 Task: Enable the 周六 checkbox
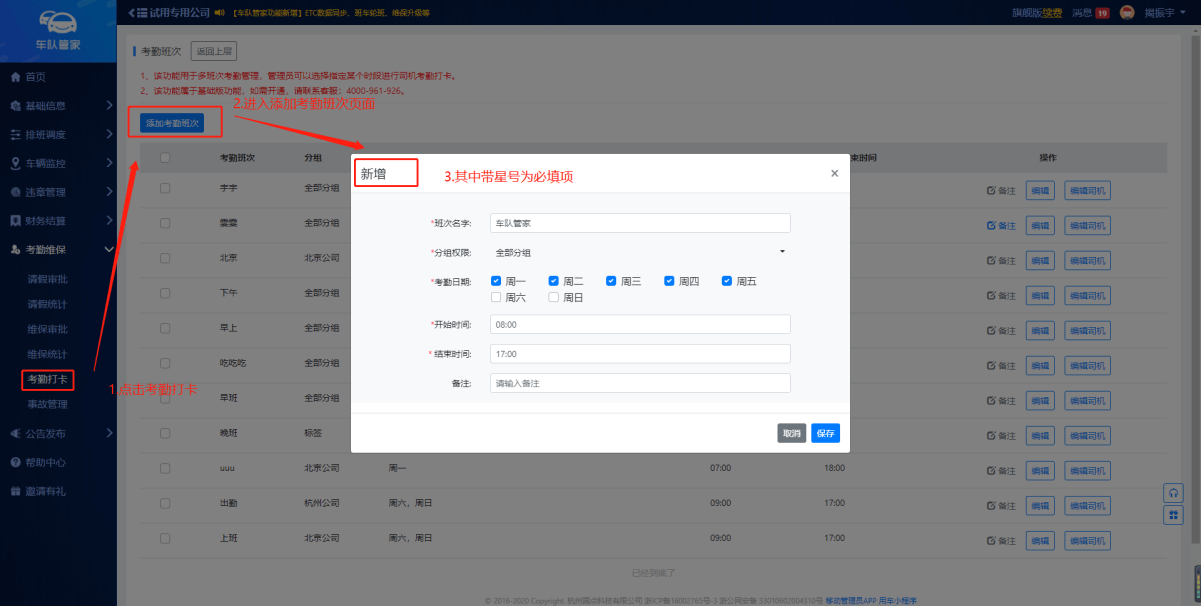(x=496, y=297)
